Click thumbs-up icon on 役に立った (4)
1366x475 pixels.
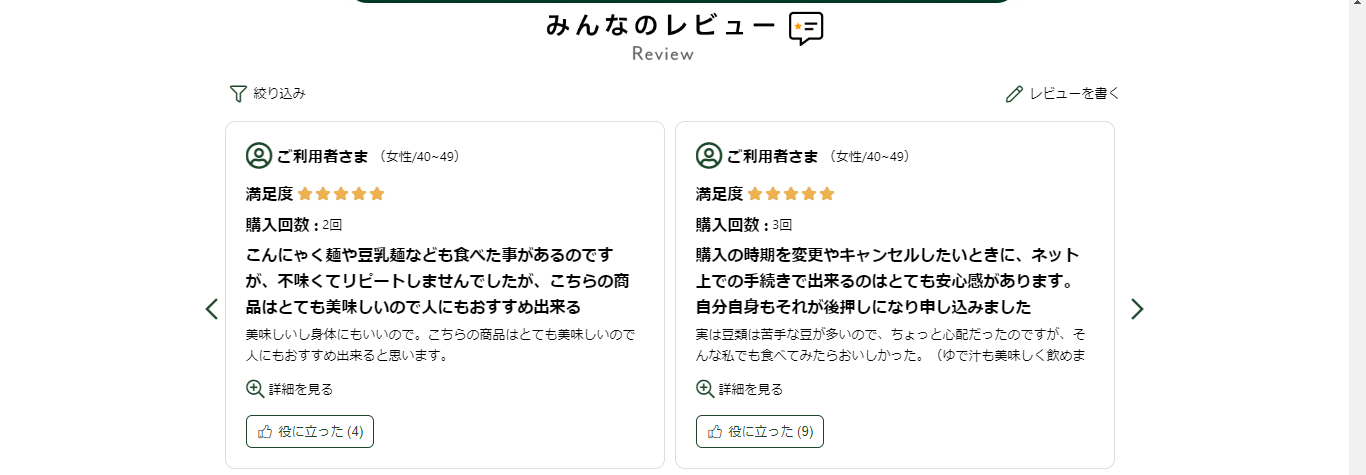(x=265, y=432)
